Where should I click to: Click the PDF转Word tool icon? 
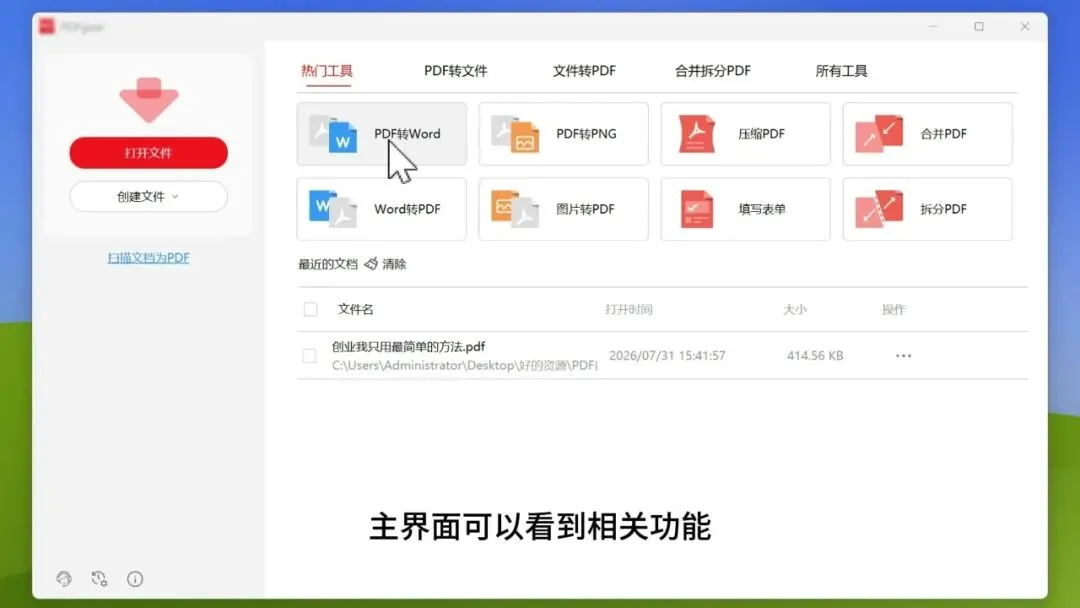coord(333,134)
